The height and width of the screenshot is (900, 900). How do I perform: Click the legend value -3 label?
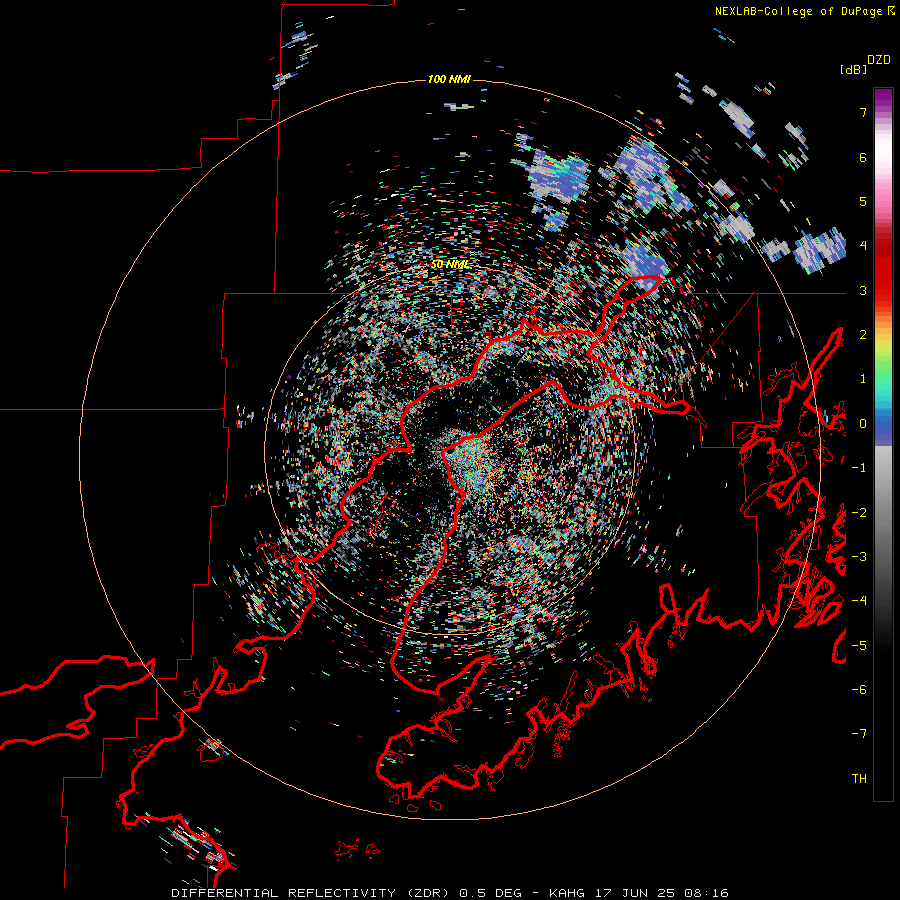point(859,557)
